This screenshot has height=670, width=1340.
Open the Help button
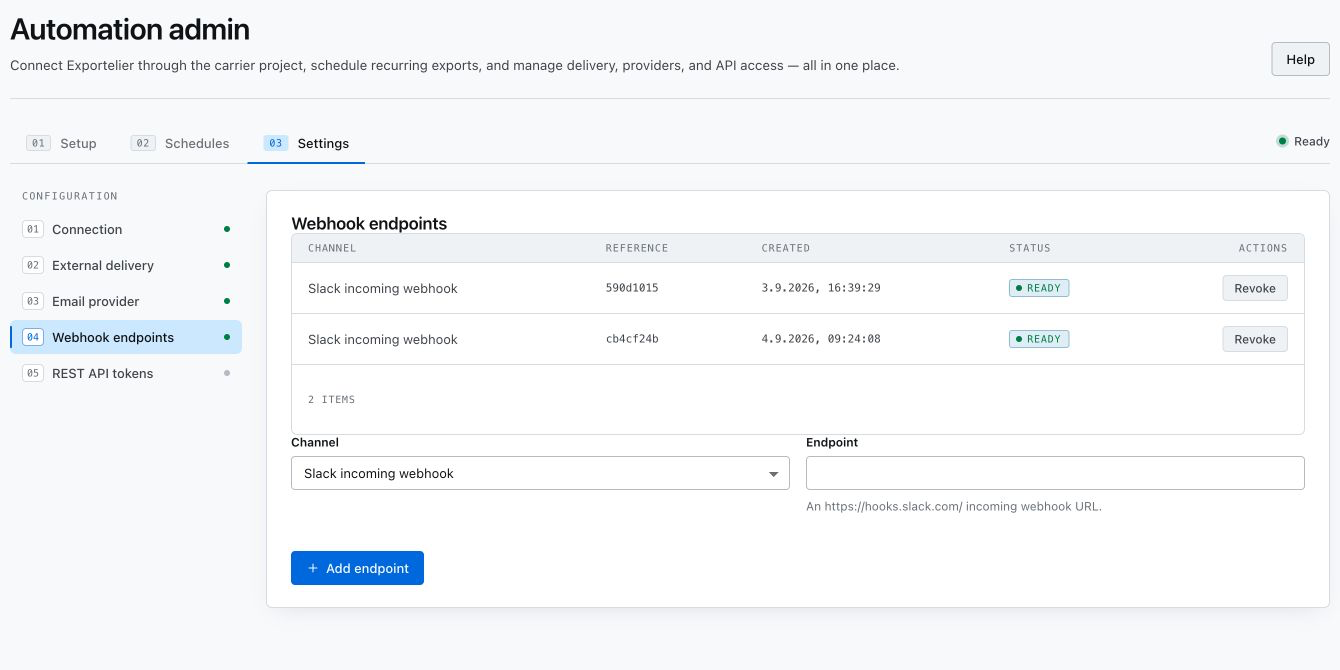(x=1300, y=59)
